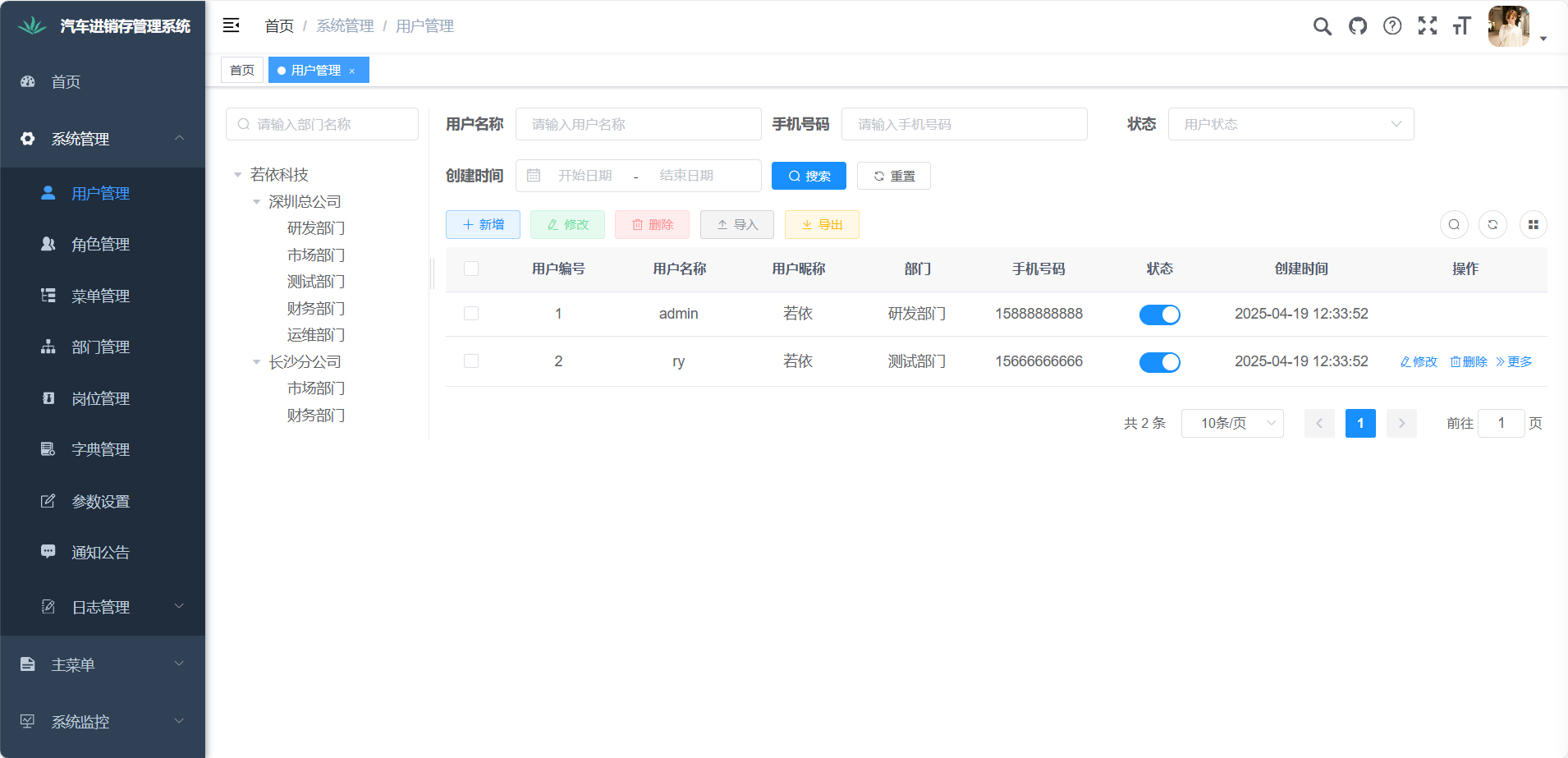This screenshot has width=1568, height=758.
Task: Expand the 主菜单 menu chevron
Action: click(179, 664)
